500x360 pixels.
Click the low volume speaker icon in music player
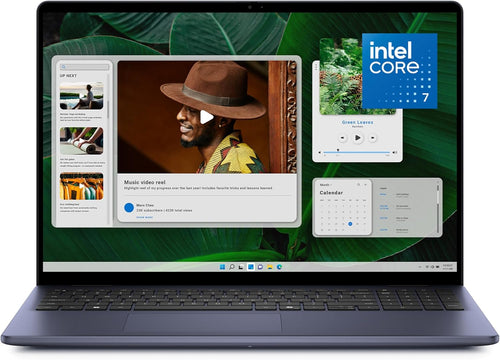320,152
